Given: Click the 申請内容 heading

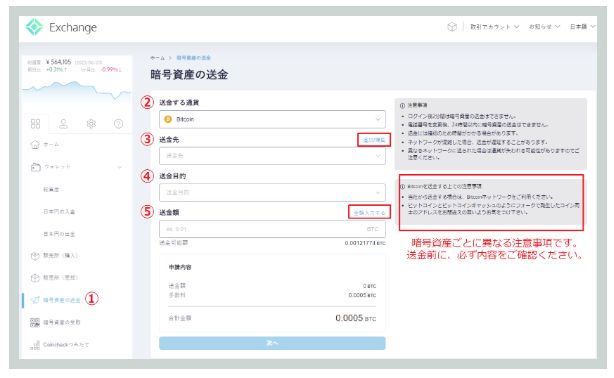Looking at the screenshot, I should tap(180, 267).
